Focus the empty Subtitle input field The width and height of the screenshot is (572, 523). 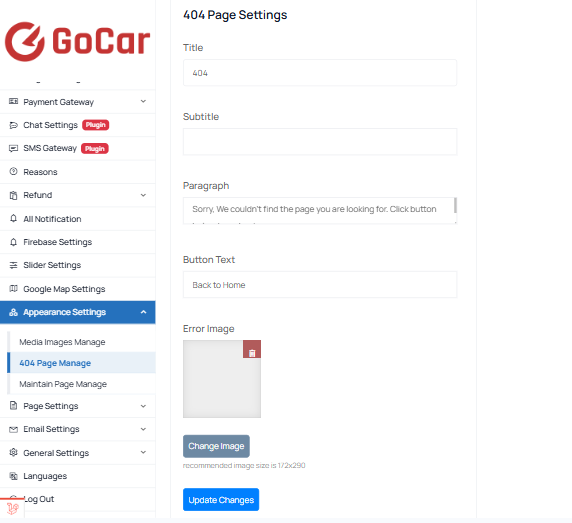click(320, 142)
